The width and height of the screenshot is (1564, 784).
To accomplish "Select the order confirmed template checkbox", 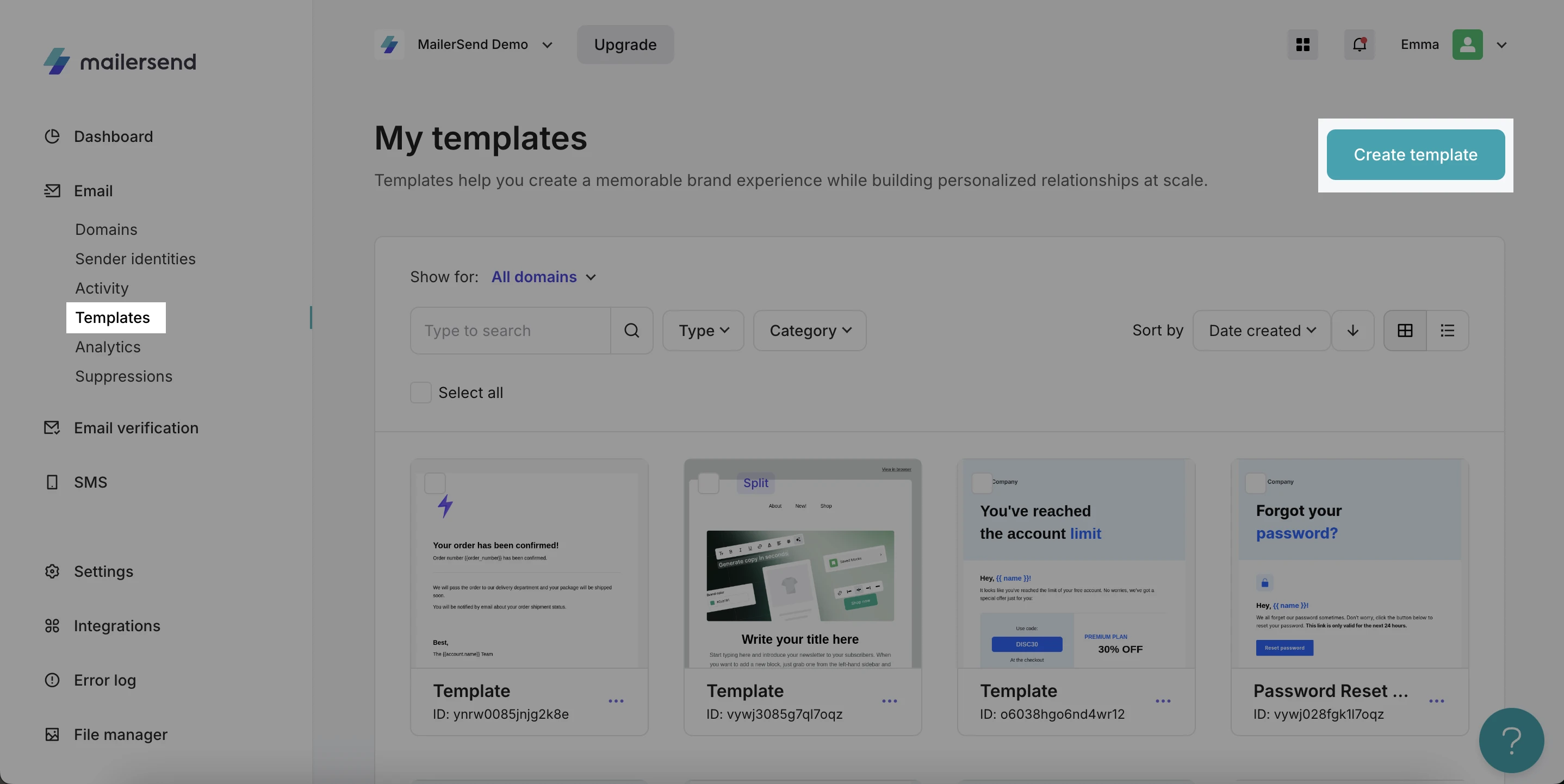I will pos(435,483).
